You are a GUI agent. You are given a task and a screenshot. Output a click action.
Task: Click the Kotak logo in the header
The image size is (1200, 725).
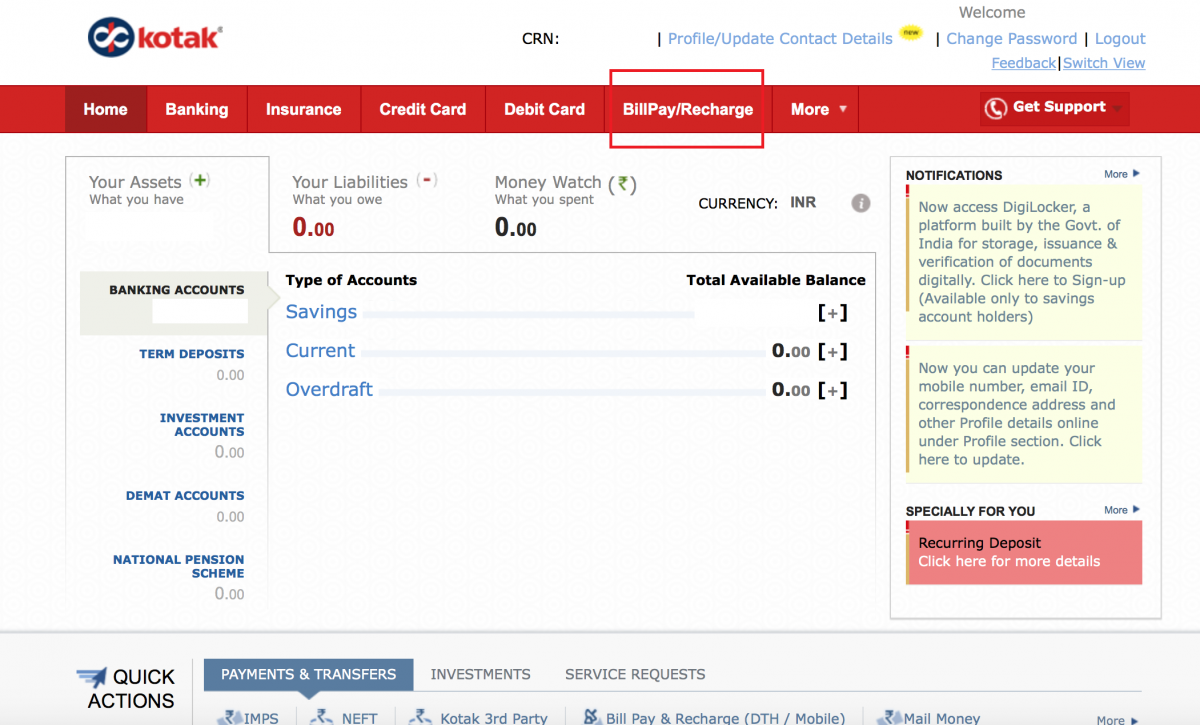pos(153,36)
